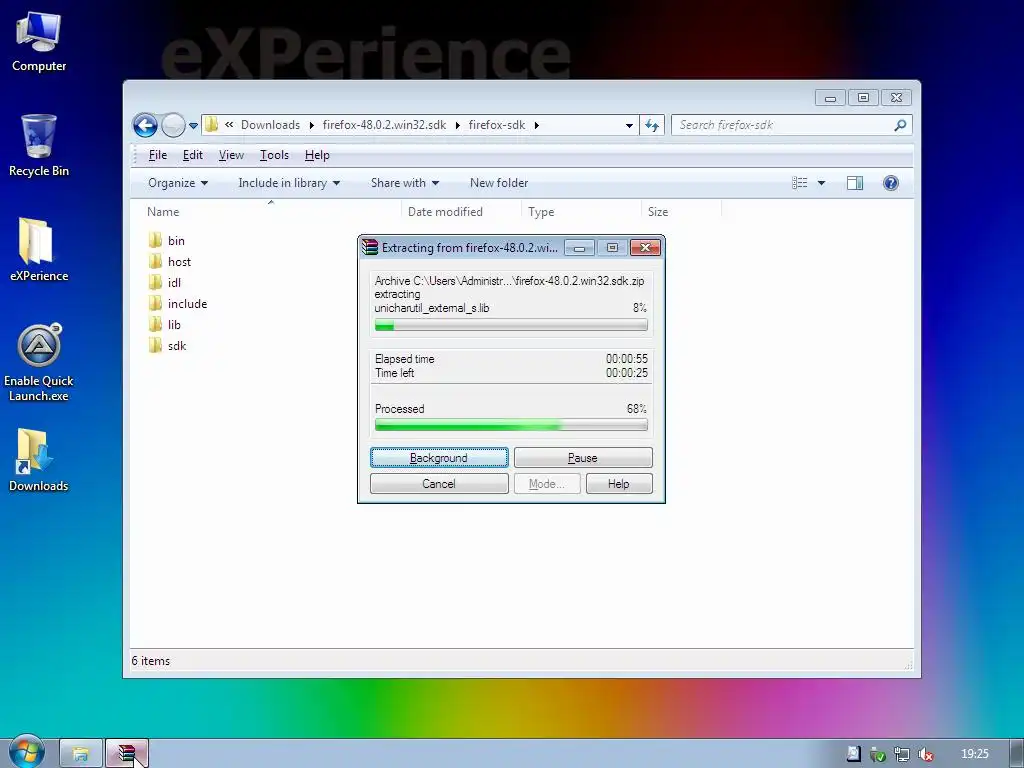Open the Include in library dropdown
1024x768 pixels.
click(289, 183)
